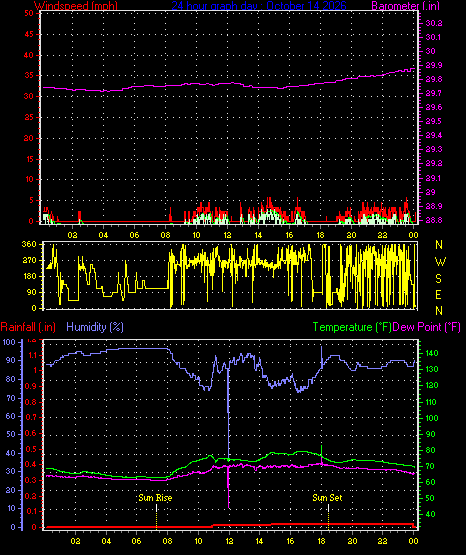The image size is (466, 555).
Task: Click the '10' hour label under the temperature graph
Action: (x=199, y=541)
